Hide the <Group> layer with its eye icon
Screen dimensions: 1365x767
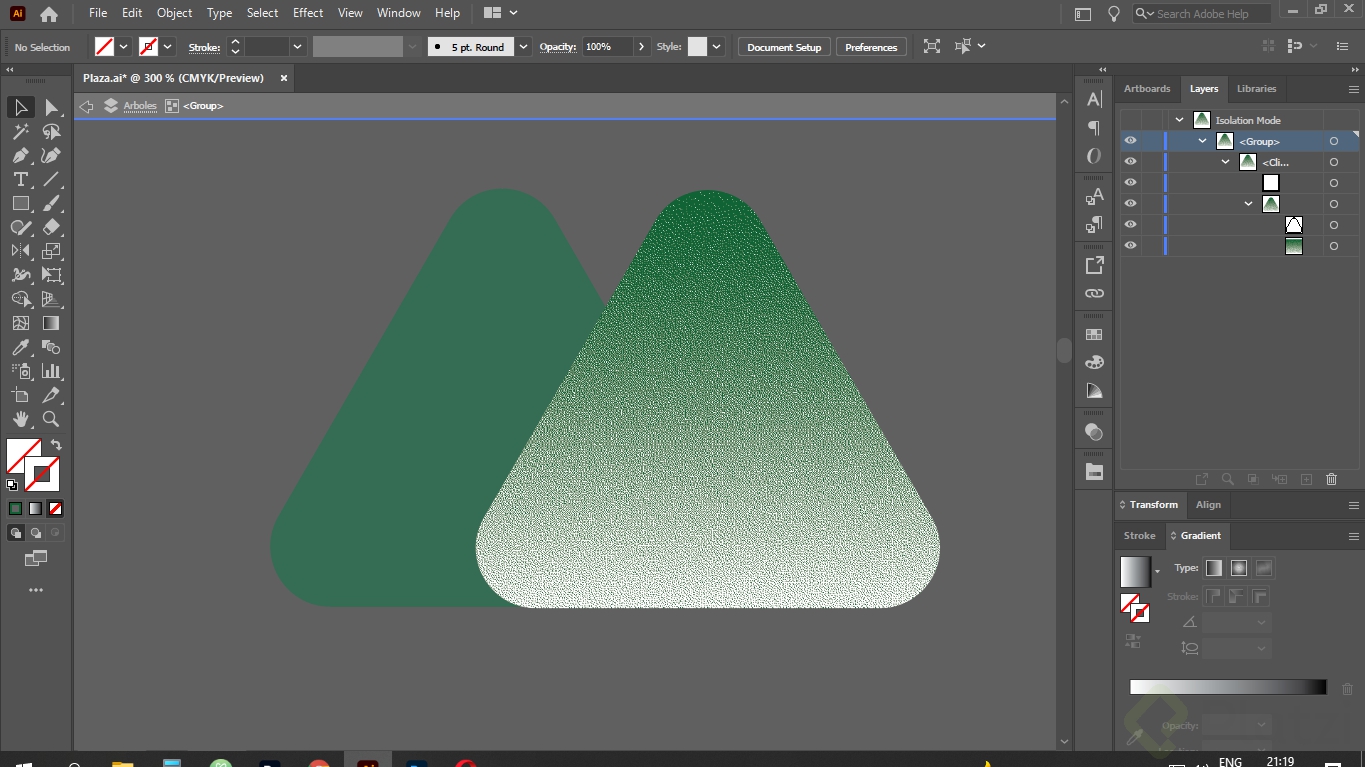coord(1130,141)
